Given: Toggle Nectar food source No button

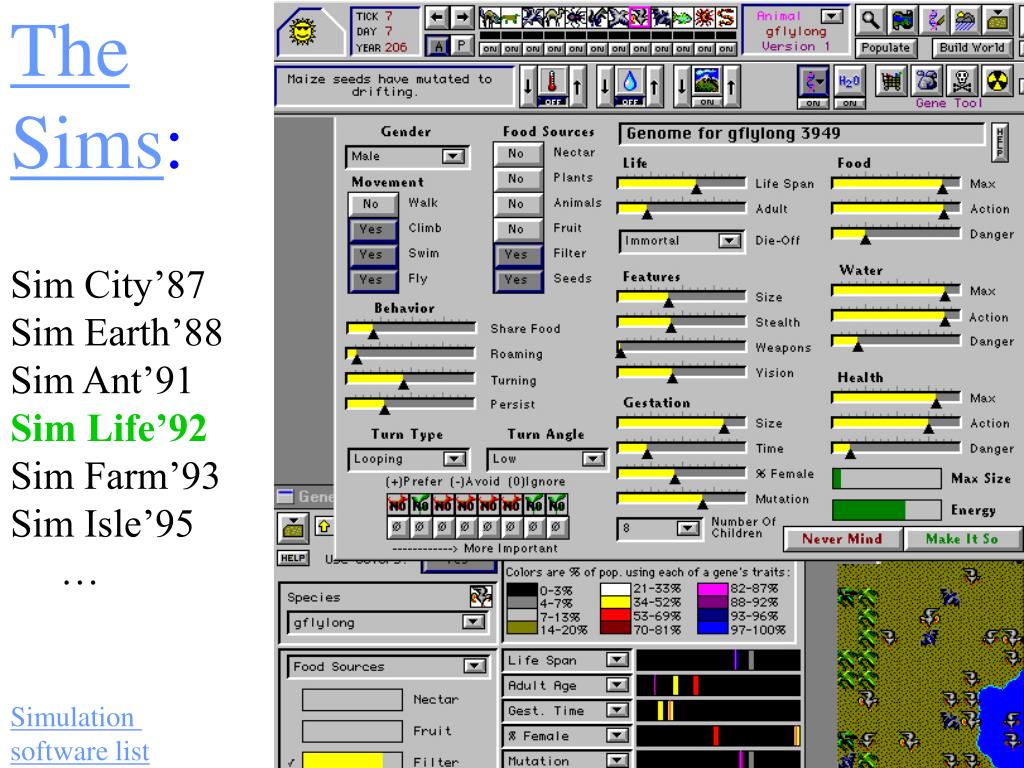Looking at the screenshot, I should [517, 153].
